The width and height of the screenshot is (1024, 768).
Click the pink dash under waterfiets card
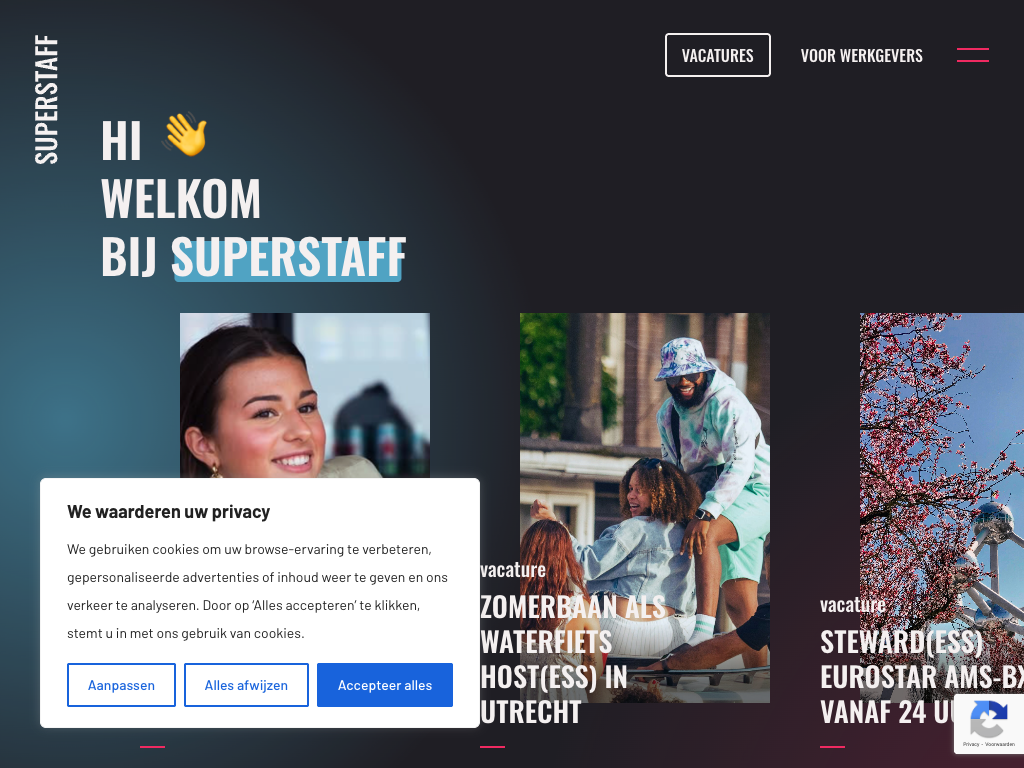pyautogui.click(x=492, y=746)
